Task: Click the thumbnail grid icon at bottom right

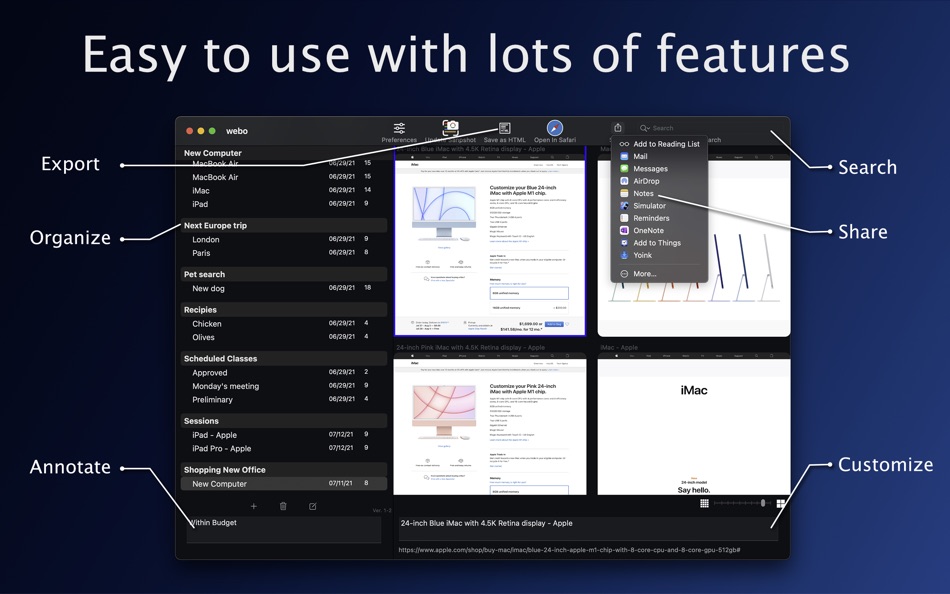Action: 780,503
